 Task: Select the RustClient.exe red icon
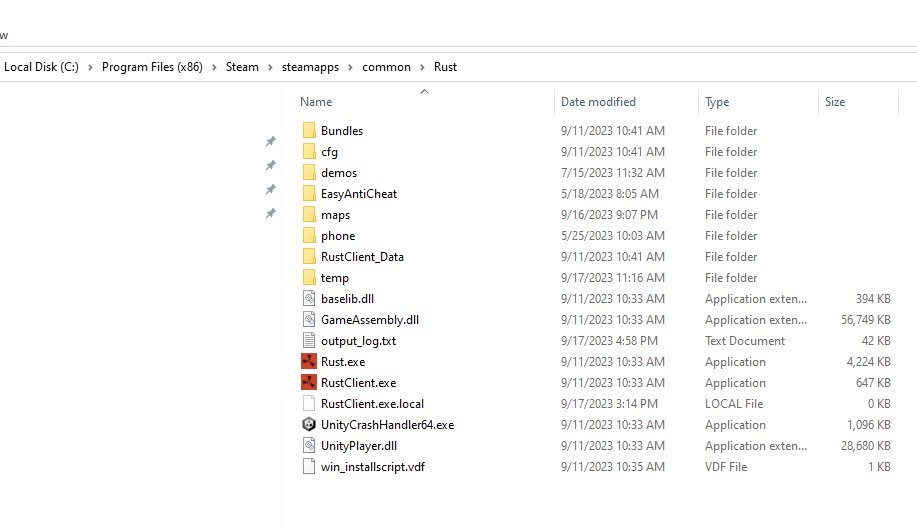coord(309,383)
